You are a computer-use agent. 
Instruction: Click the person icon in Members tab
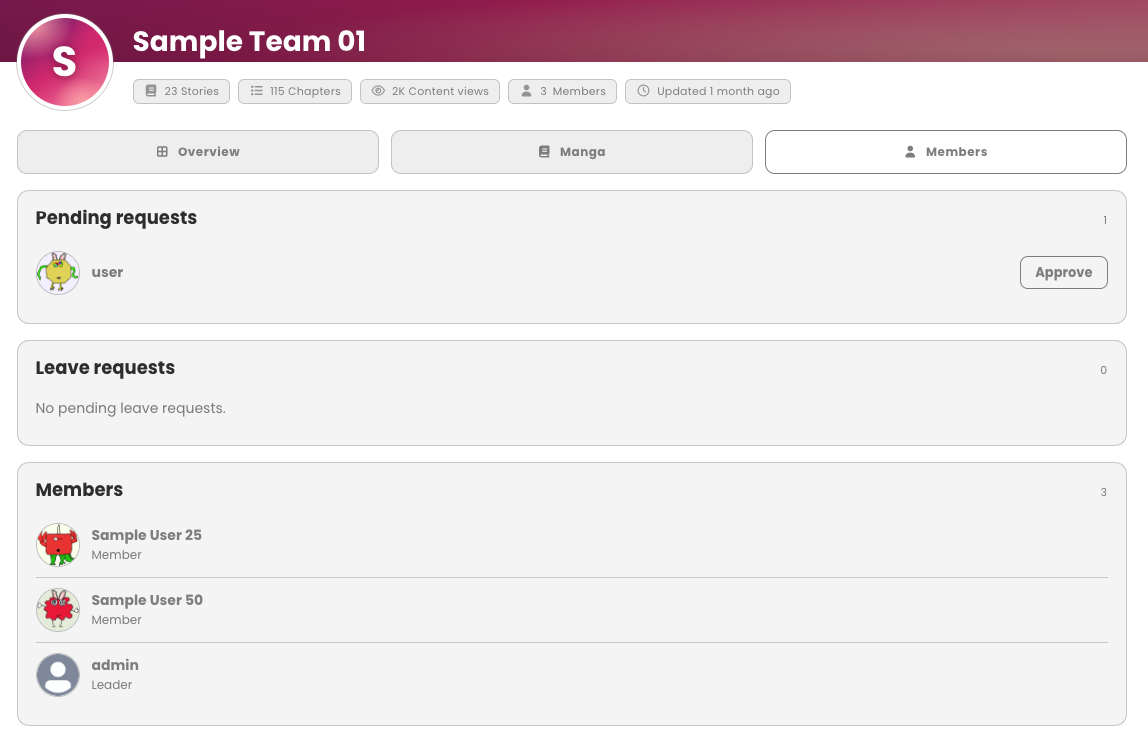(x=910, y=152)
